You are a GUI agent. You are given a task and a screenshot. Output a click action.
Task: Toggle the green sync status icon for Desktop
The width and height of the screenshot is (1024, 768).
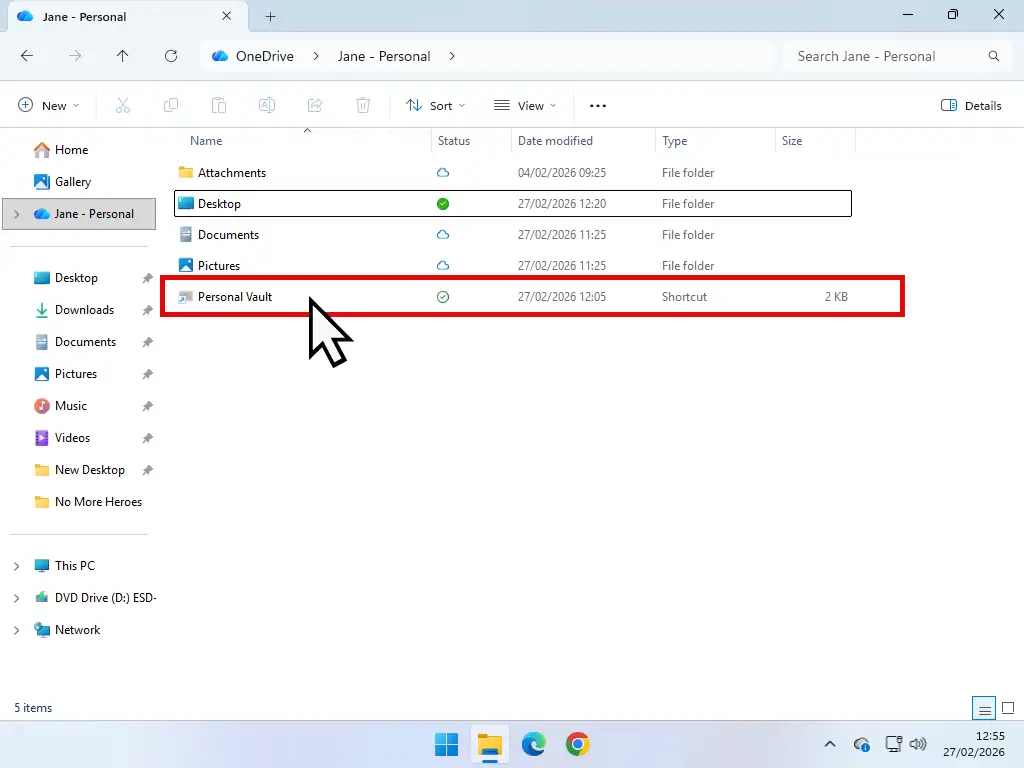tap(442, 203)
